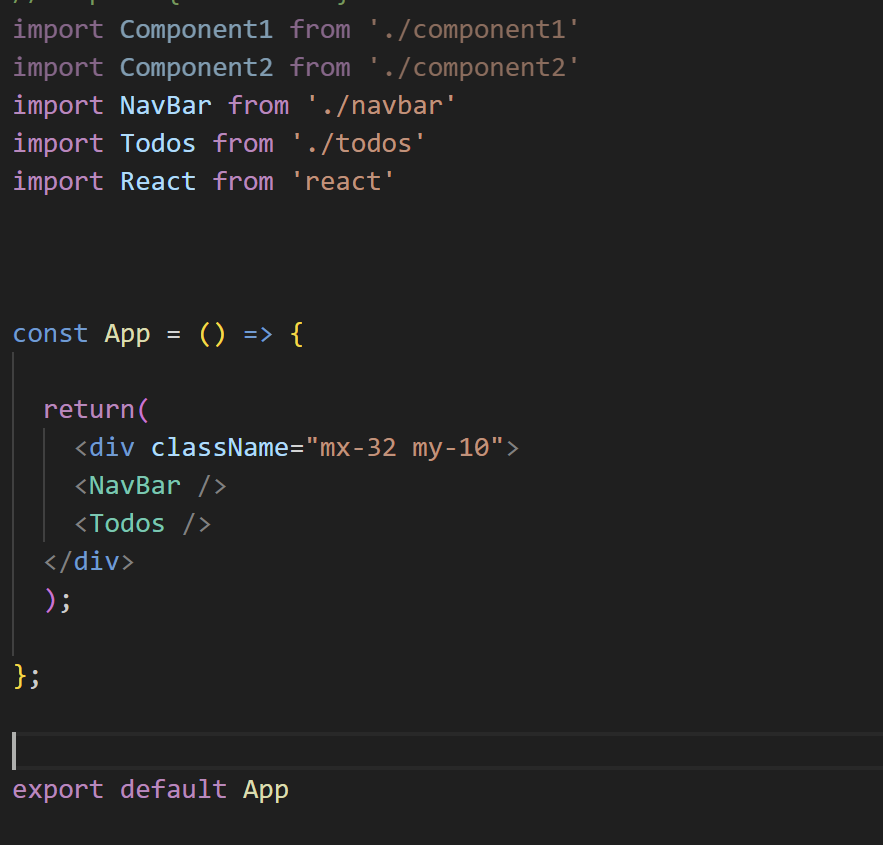The image size is (883, 845).
Task: Click the const keyword
Action: tap(50, 334)
